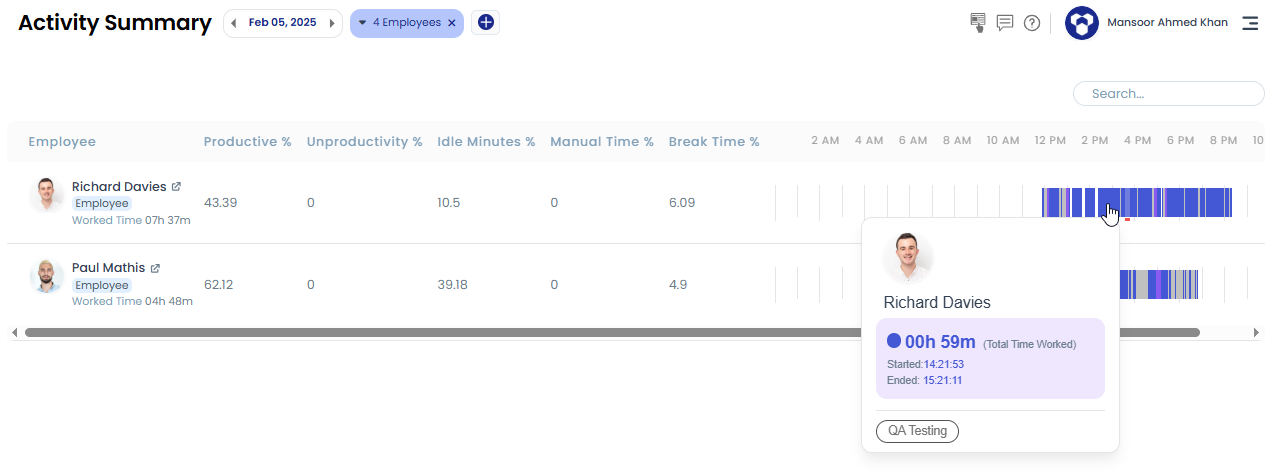Open the tutorial pointer icon
Viewport: 1283px width, 473px height.
978,23
